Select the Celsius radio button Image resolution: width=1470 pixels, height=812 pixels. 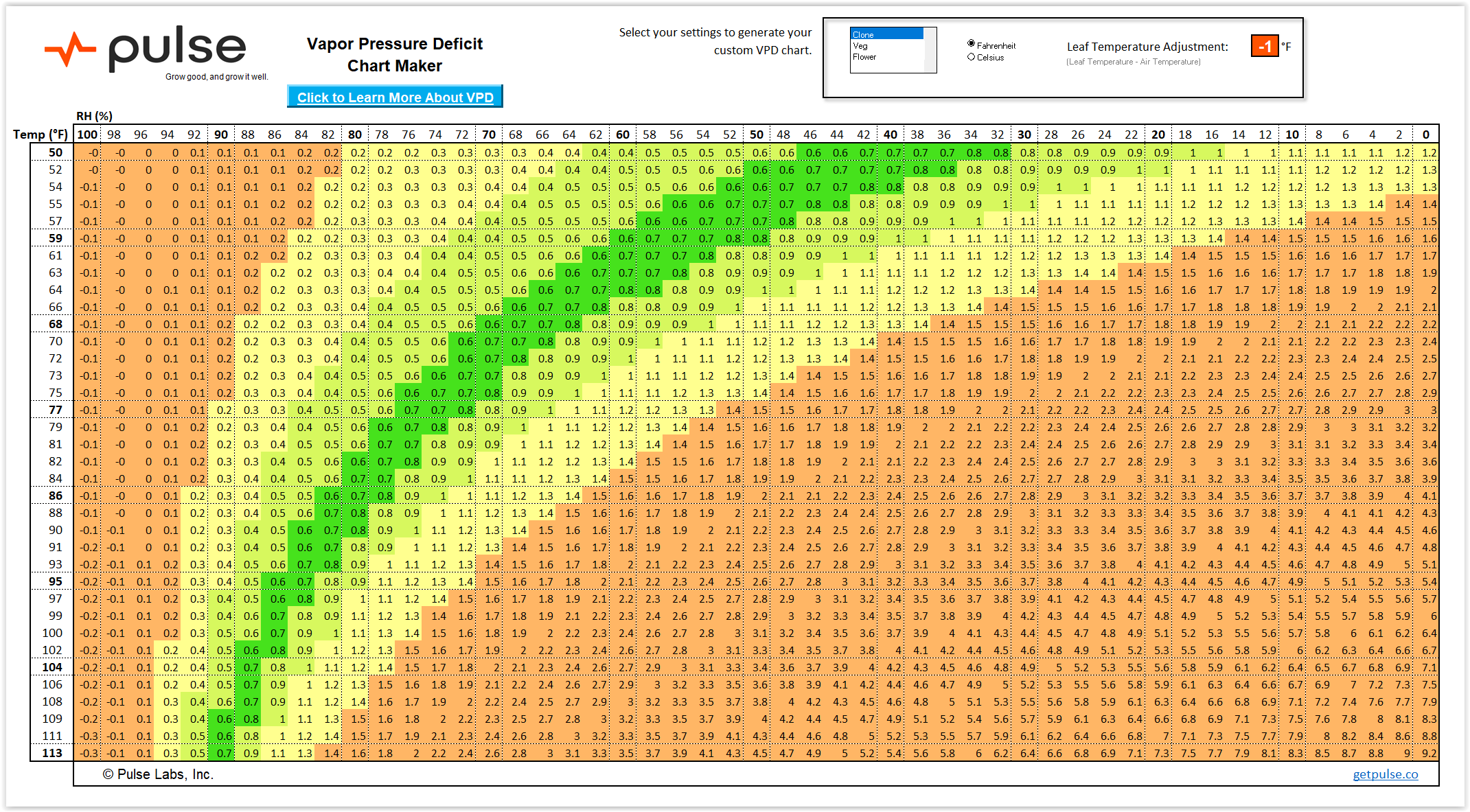tap(972, 57)
